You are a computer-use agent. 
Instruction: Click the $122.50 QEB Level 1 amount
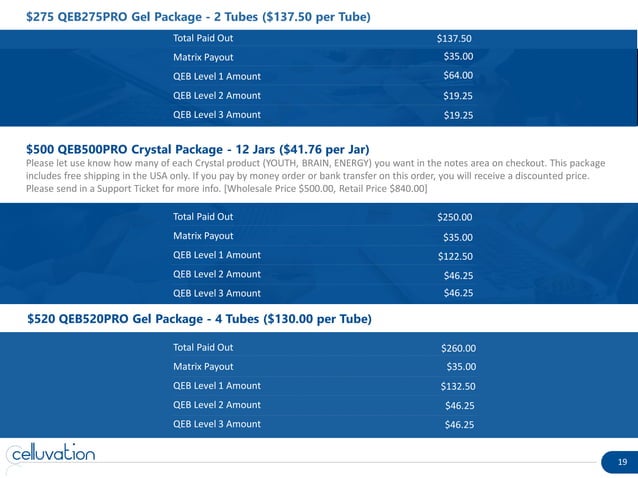[x=455, y=256]
